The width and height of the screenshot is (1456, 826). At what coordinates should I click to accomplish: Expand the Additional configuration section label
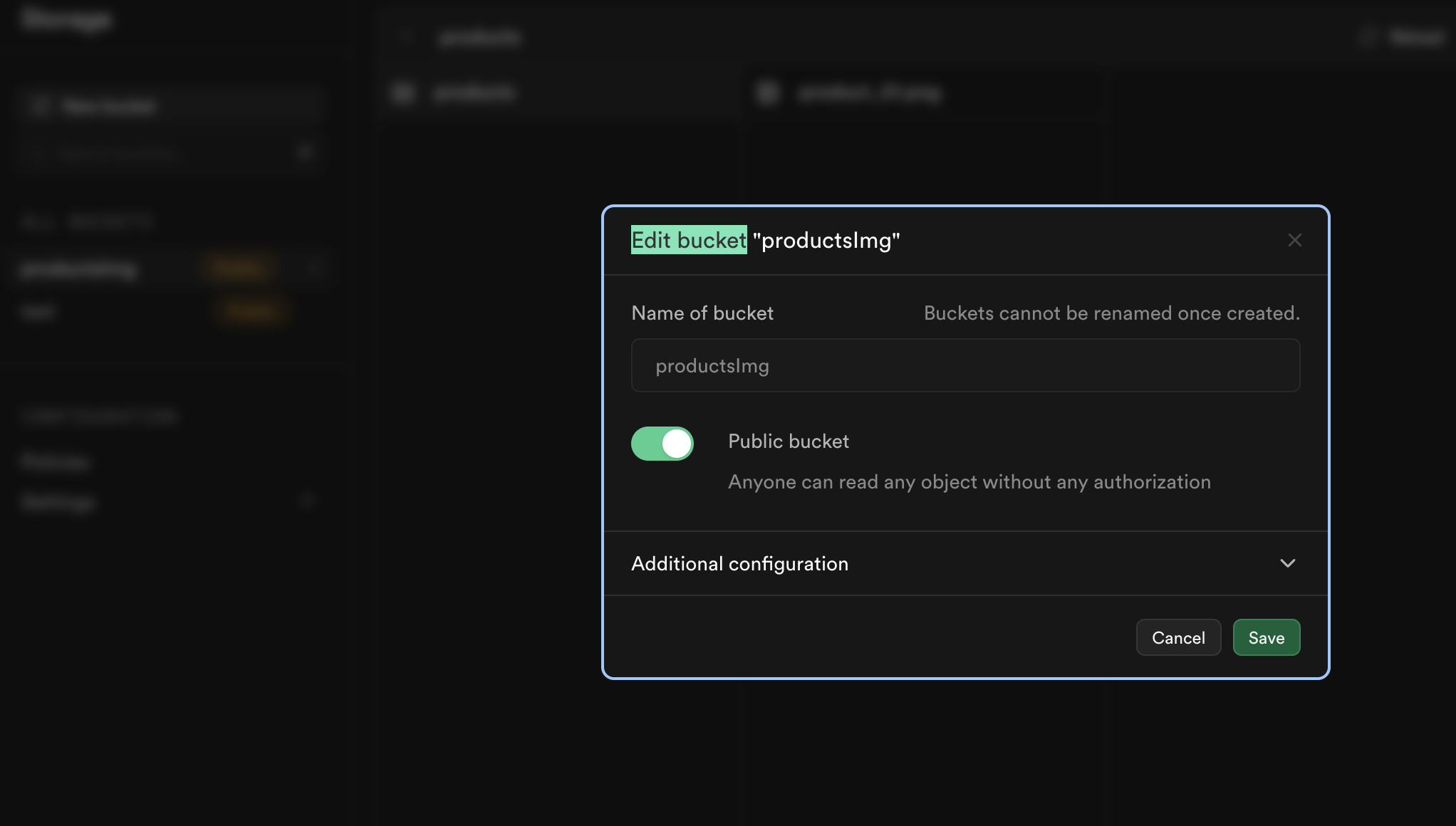pos(739,564)
